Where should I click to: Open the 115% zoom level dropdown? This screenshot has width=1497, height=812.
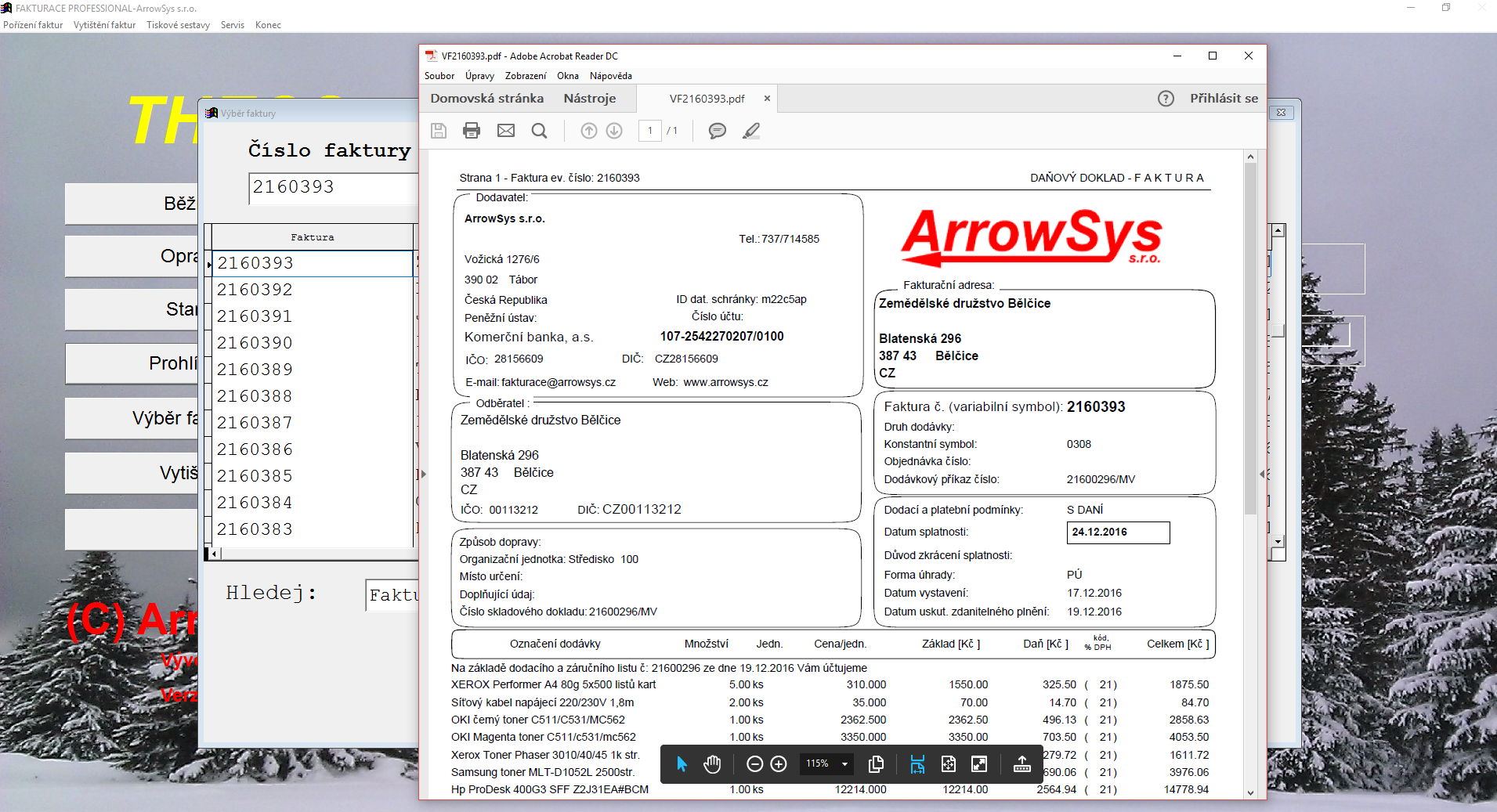(x=827, y=763)
